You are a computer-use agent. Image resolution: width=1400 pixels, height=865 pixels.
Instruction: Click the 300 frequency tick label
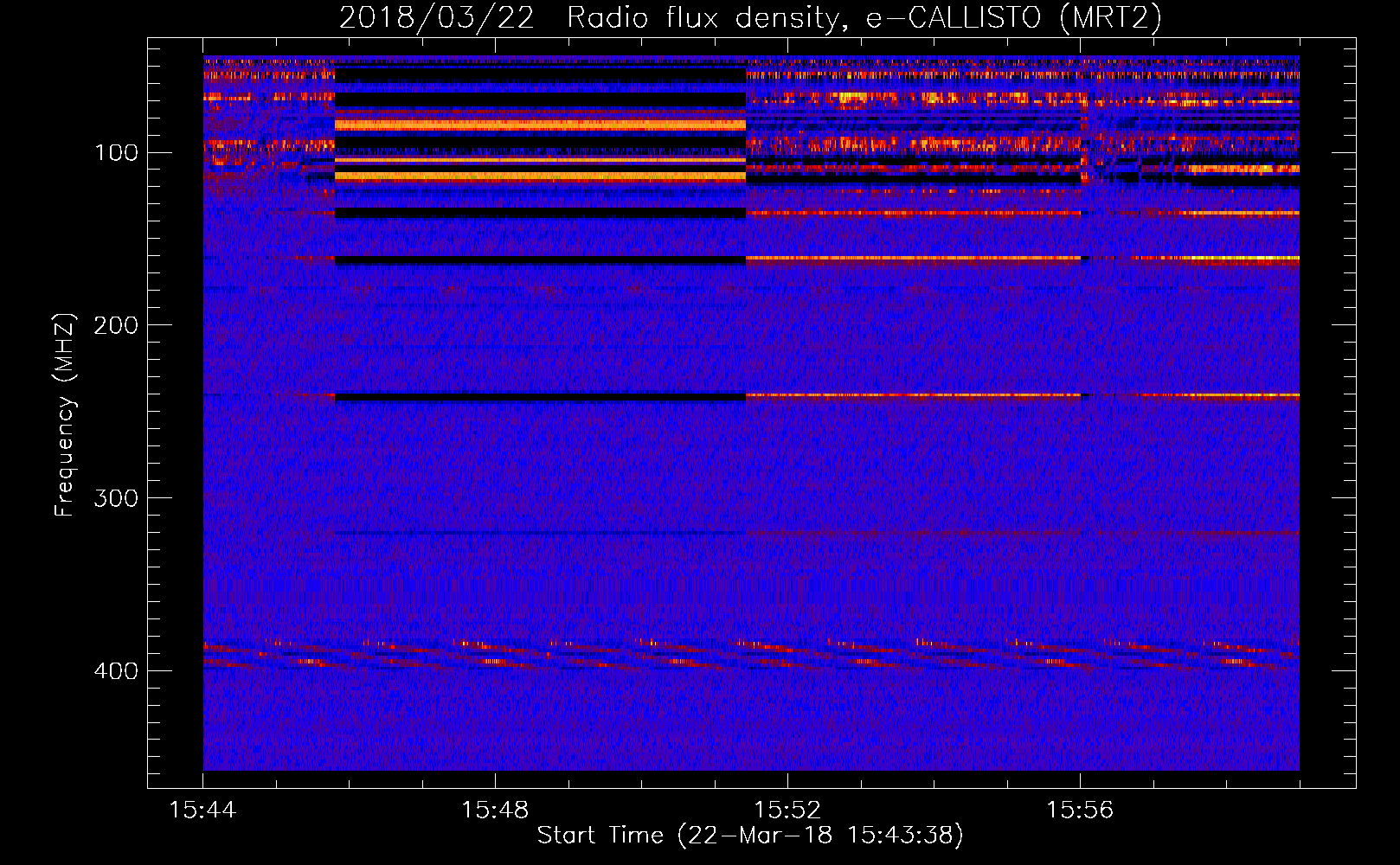(116, 498)
